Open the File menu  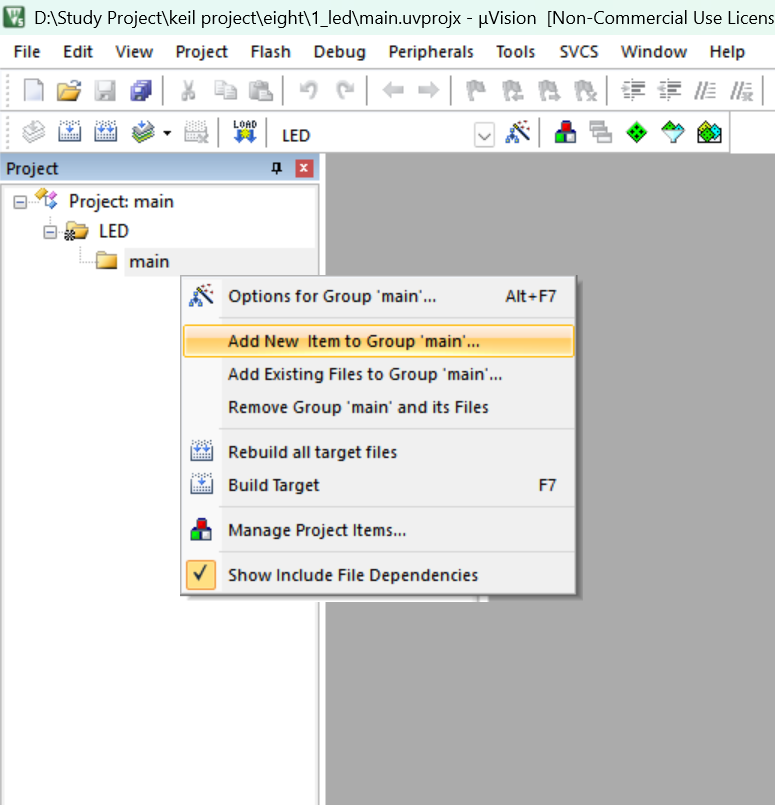point(27,52)
